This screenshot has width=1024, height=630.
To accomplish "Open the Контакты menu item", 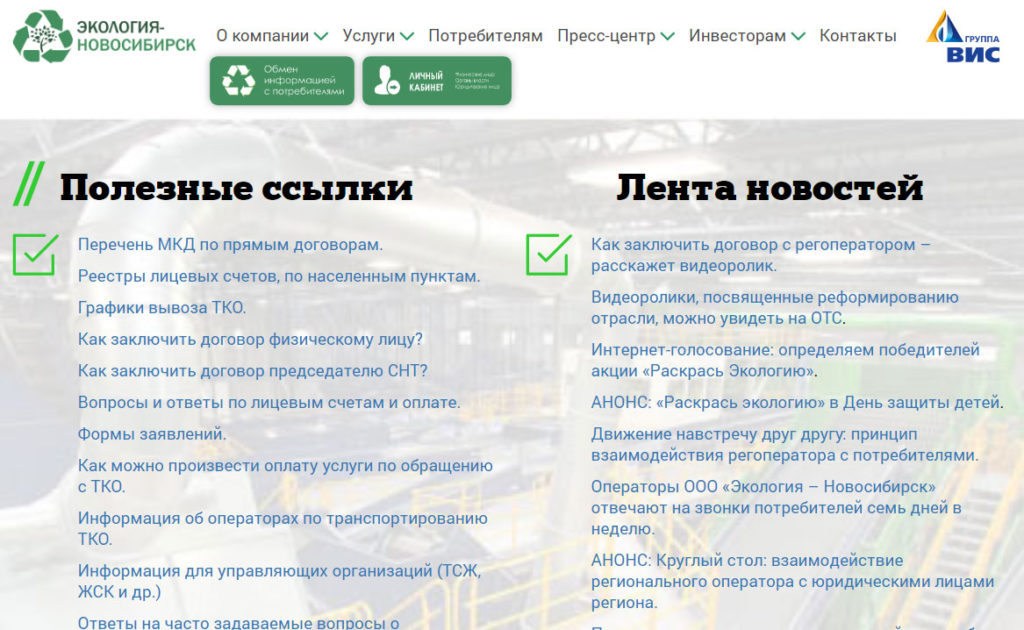I will 857,36.
